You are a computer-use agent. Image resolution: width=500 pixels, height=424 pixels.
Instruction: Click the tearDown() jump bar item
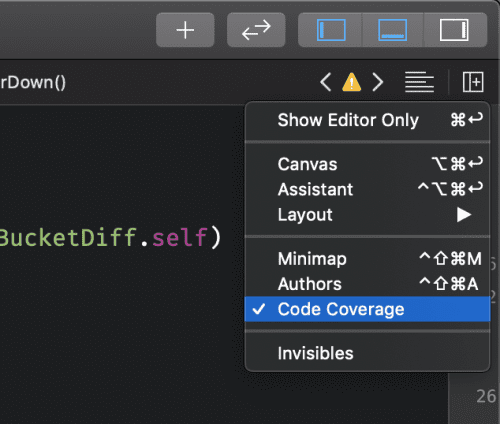33,82
